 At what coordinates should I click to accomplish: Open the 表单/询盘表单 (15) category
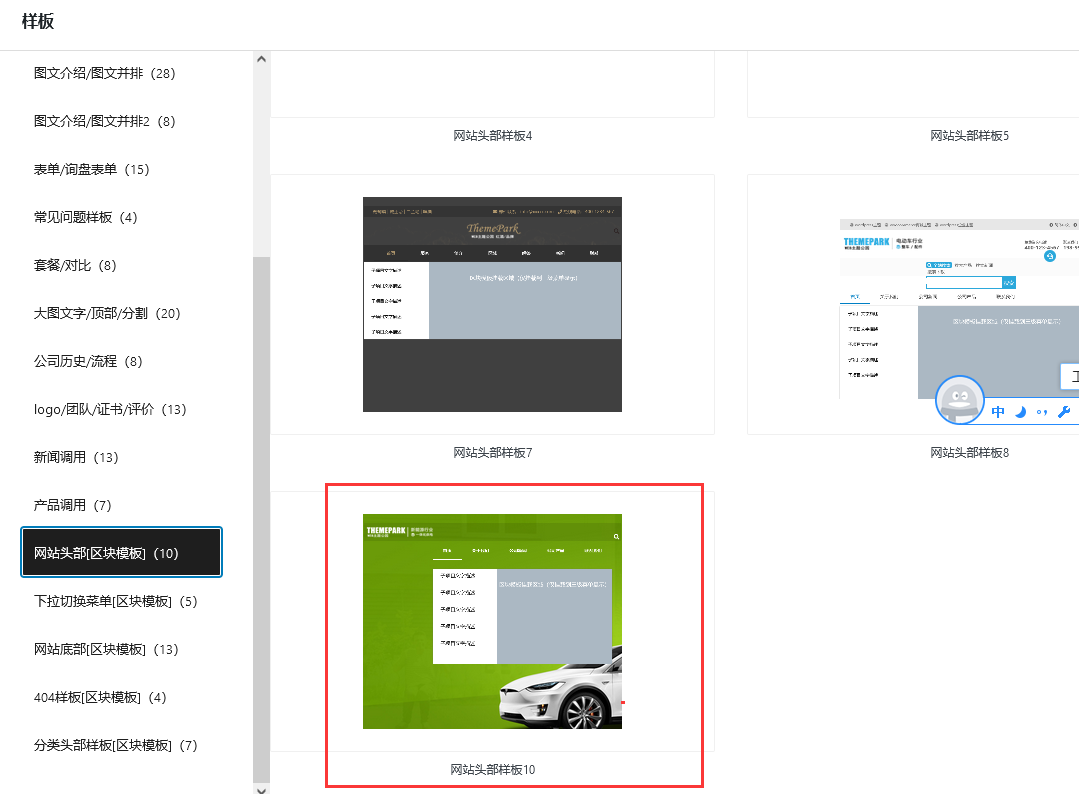pos(91,169)
